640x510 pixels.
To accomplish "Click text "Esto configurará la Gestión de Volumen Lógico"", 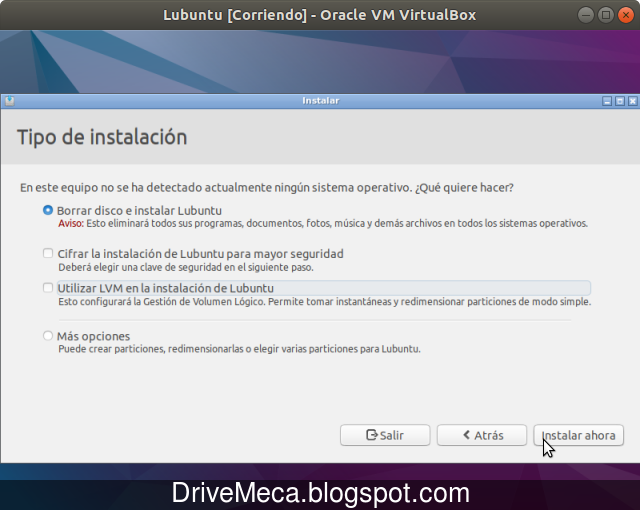I will coord(162,302).
